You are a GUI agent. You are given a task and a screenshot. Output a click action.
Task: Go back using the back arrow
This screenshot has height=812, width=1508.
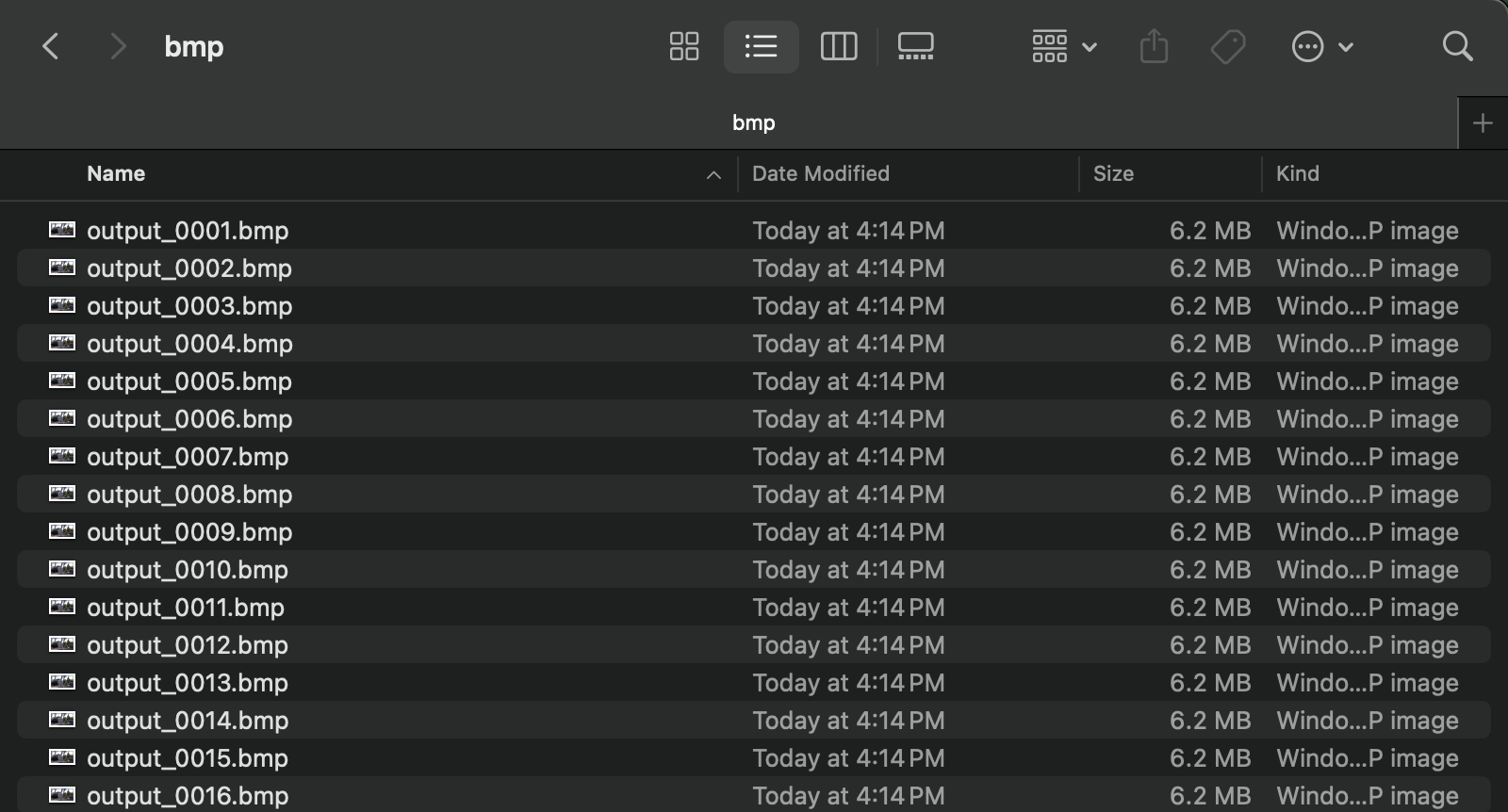[51, 46]
